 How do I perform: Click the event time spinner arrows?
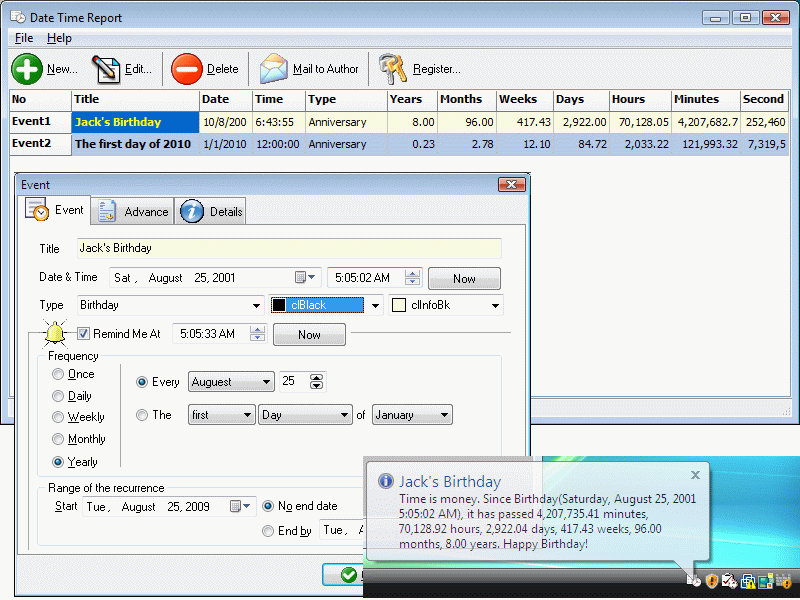tap(412, 278)
